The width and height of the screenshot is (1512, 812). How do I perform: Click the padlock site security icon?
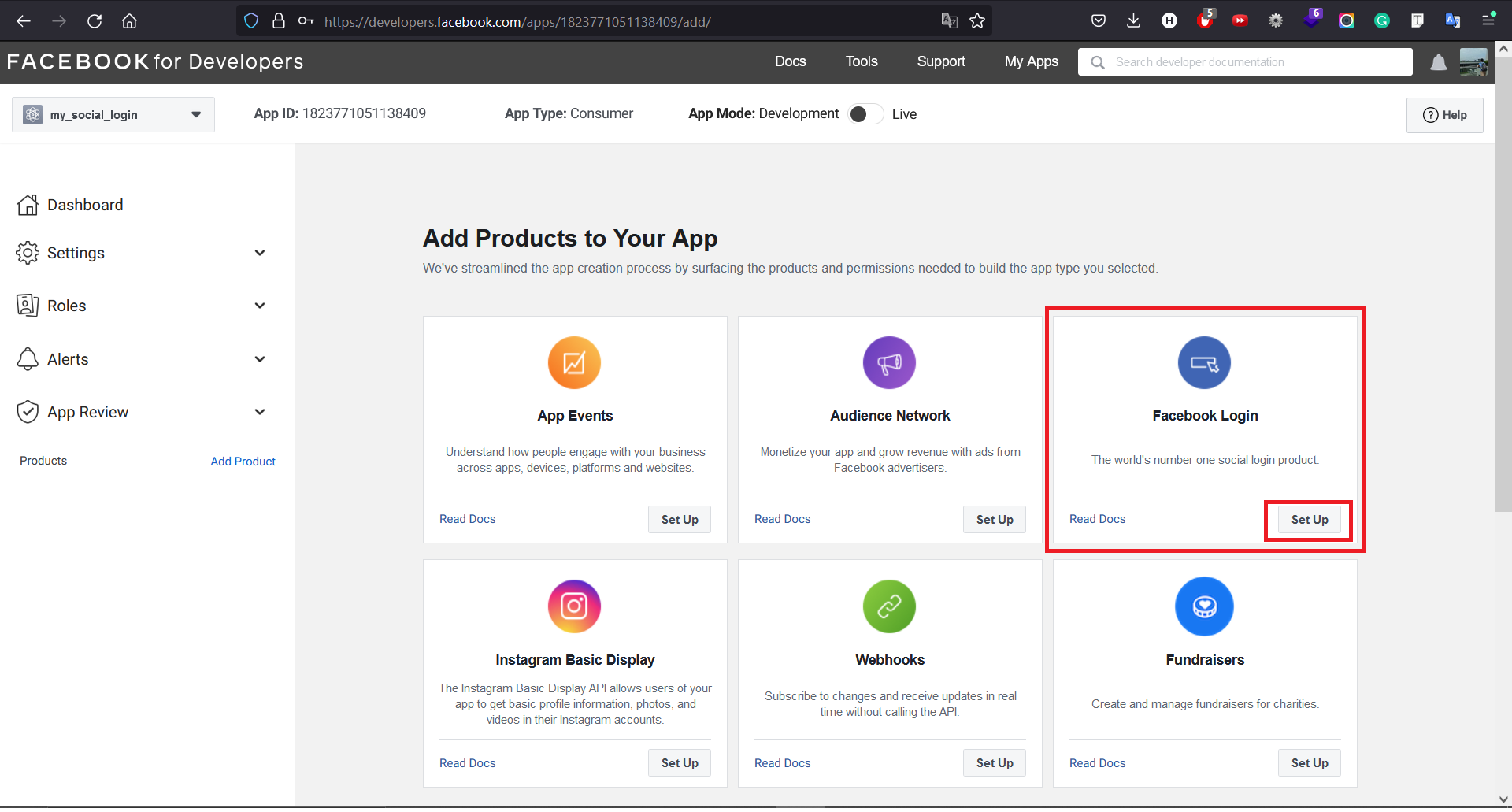point(278,21)
